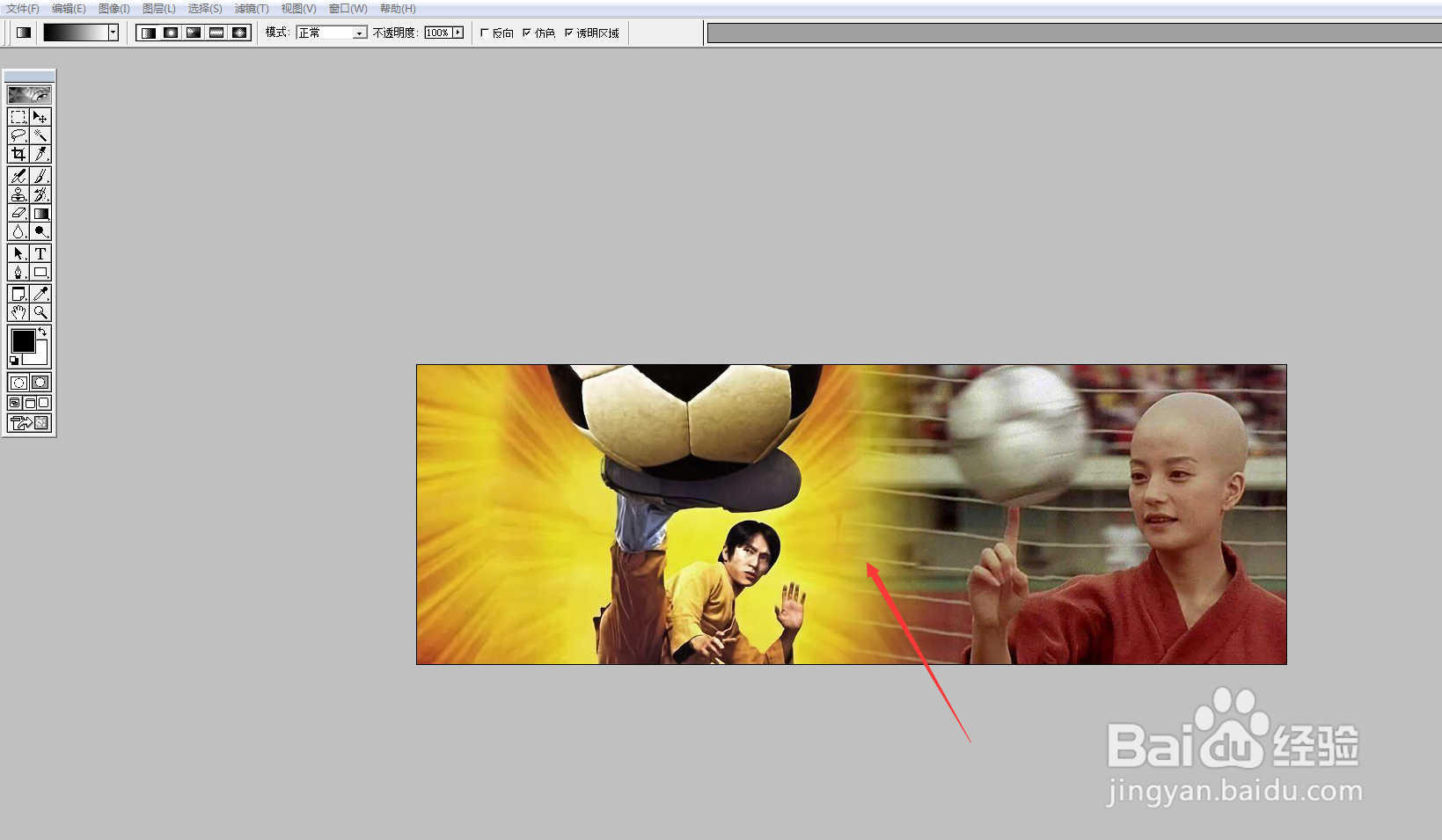This screenshot has width=1442, height=840.
Task: Toggle the 仿色 (Dither) checkbox
Action: tap(527, 33)
